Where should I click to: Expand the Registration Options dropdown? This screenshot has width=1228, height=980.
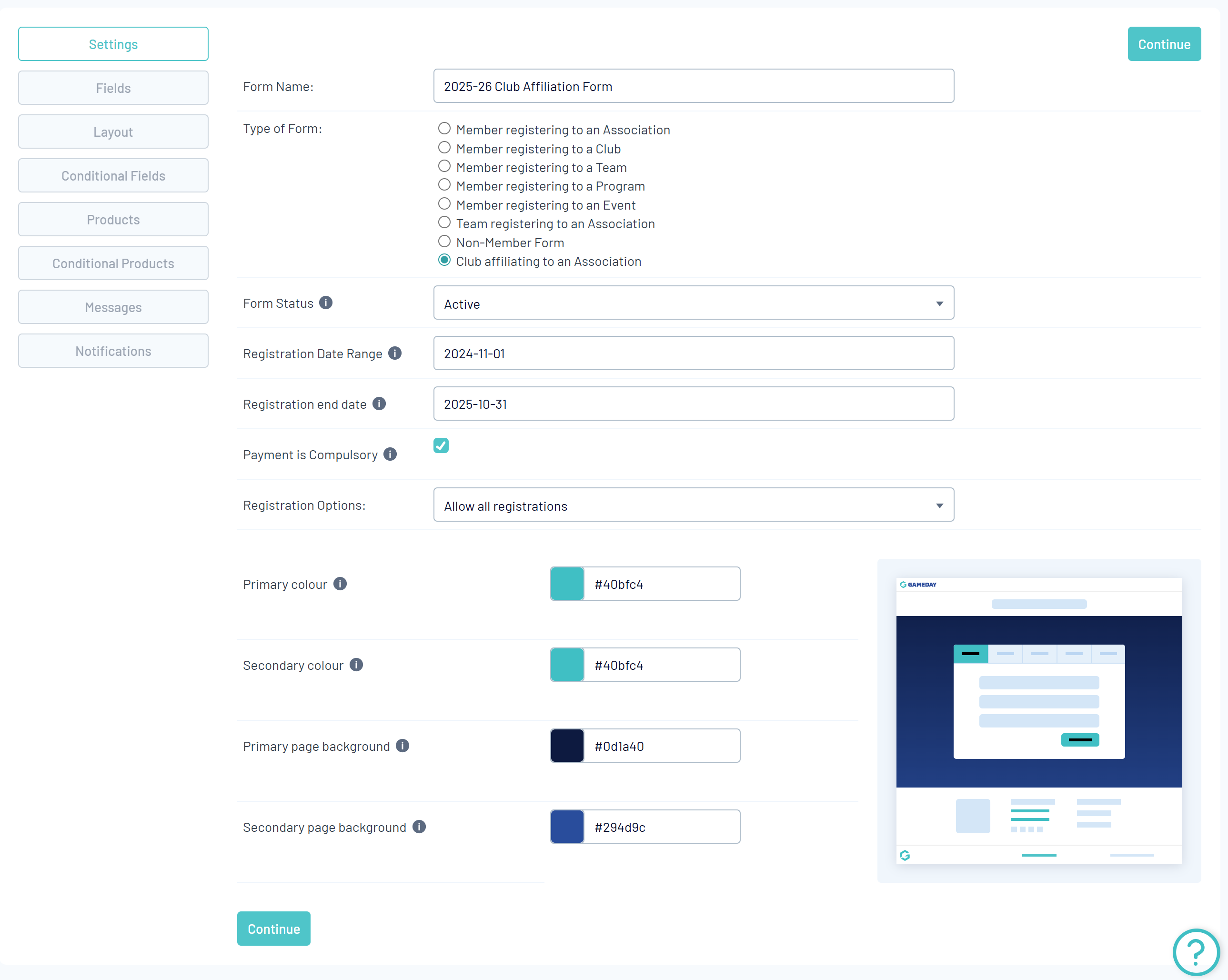click(x=693, y=505)
